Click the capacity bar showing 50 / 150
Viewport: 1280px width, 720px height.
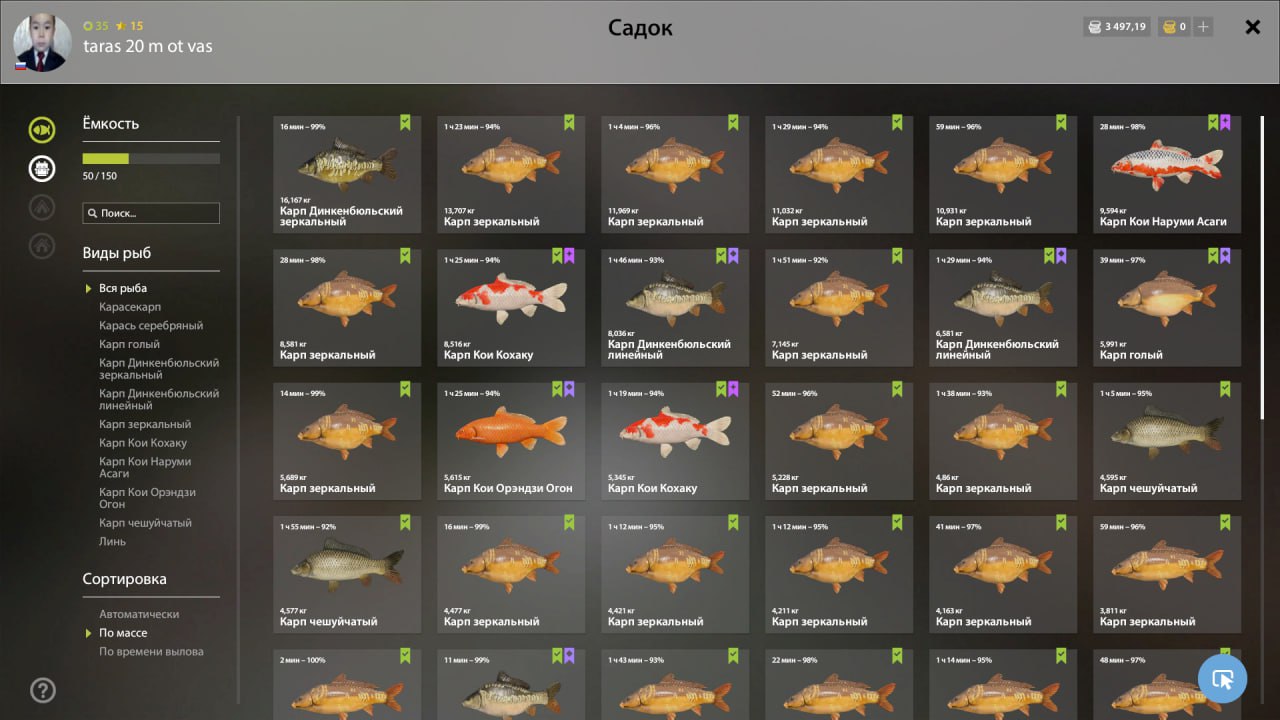151,158
